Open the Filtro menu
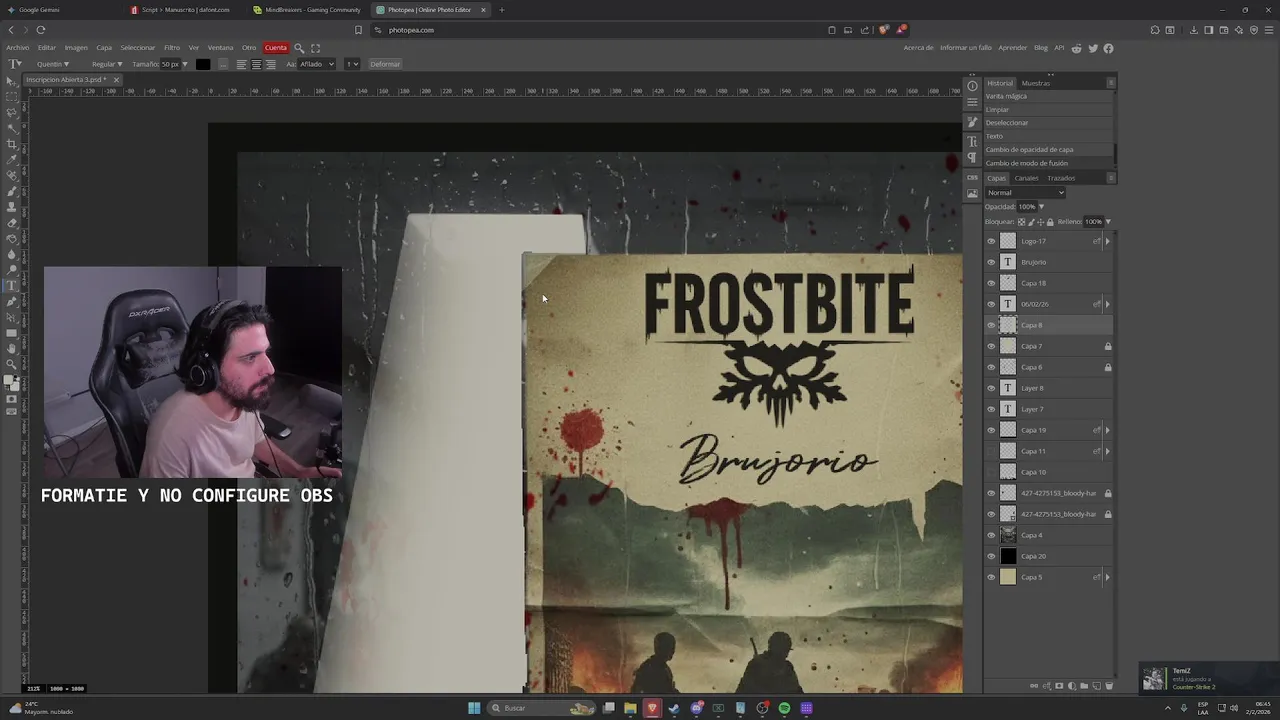 coord(172,48)
